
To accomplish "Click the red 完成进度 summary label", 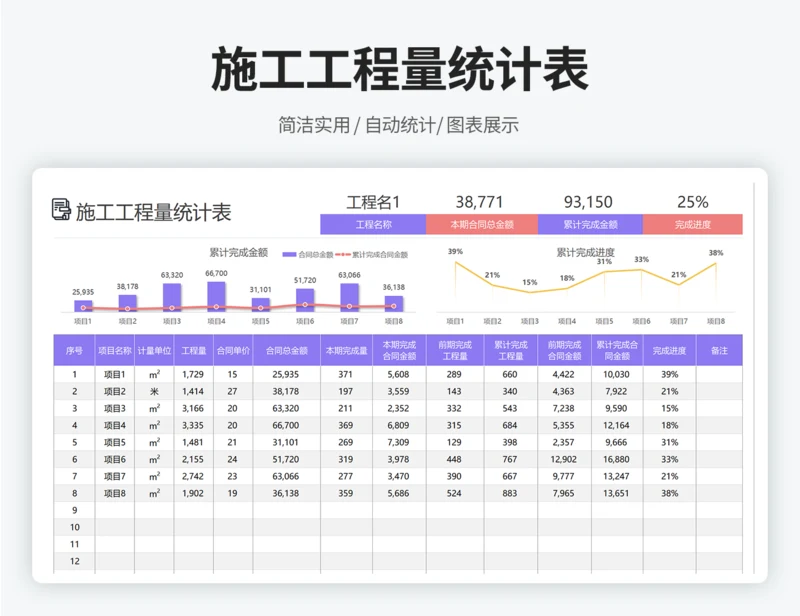I will (693, 225).
